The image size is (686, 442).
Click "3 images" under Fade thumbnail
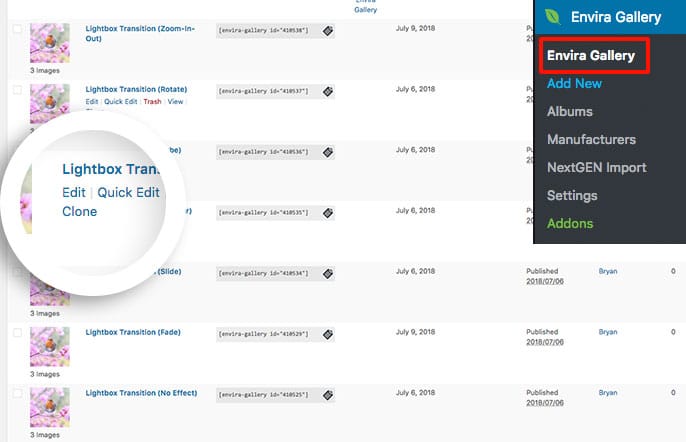(x=45, y=374)
